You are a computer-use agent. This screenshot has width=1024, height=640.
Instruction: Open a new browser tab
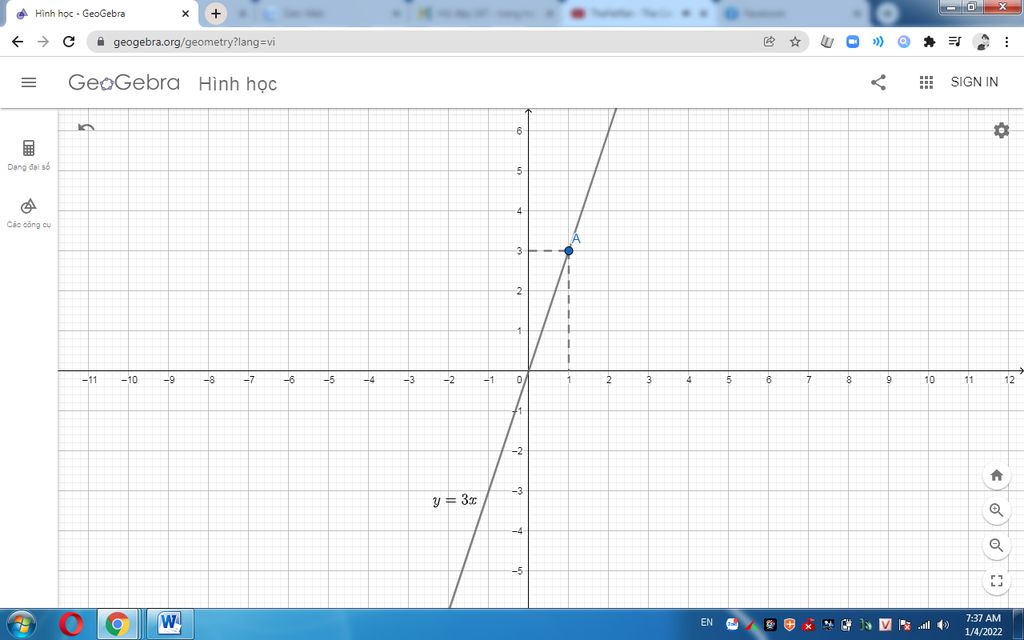[216, 13]
